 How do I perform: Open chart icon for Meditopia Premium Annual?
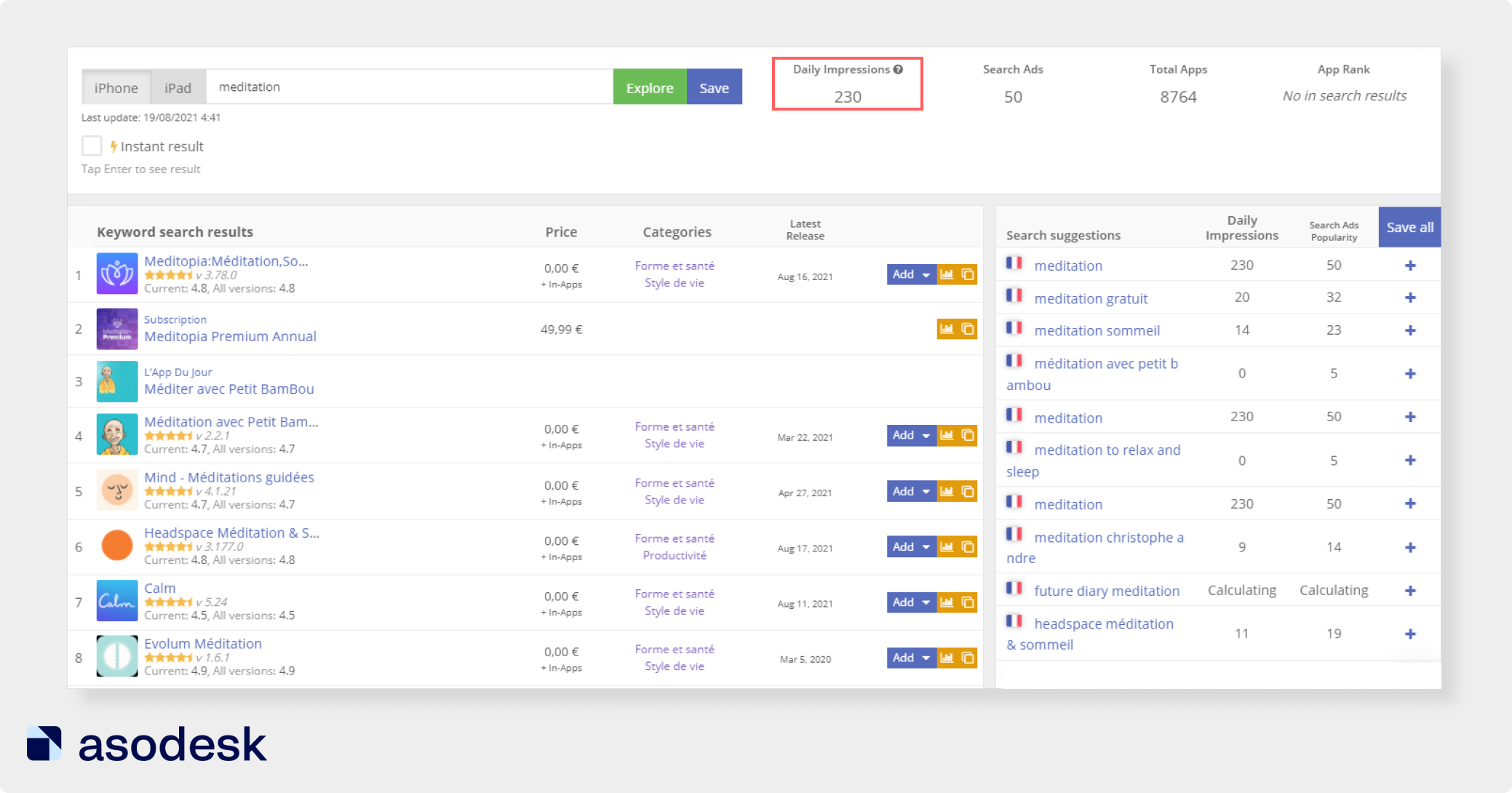click(x=946, y=329)
